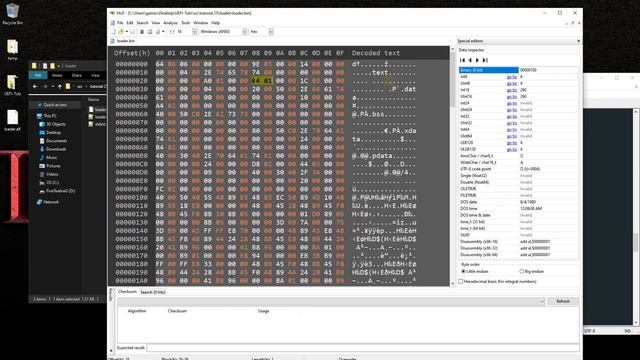The image size is (640, 360).
Task: Click the Expected result input field
Action: pyautogui.click(x=363, y=348)
